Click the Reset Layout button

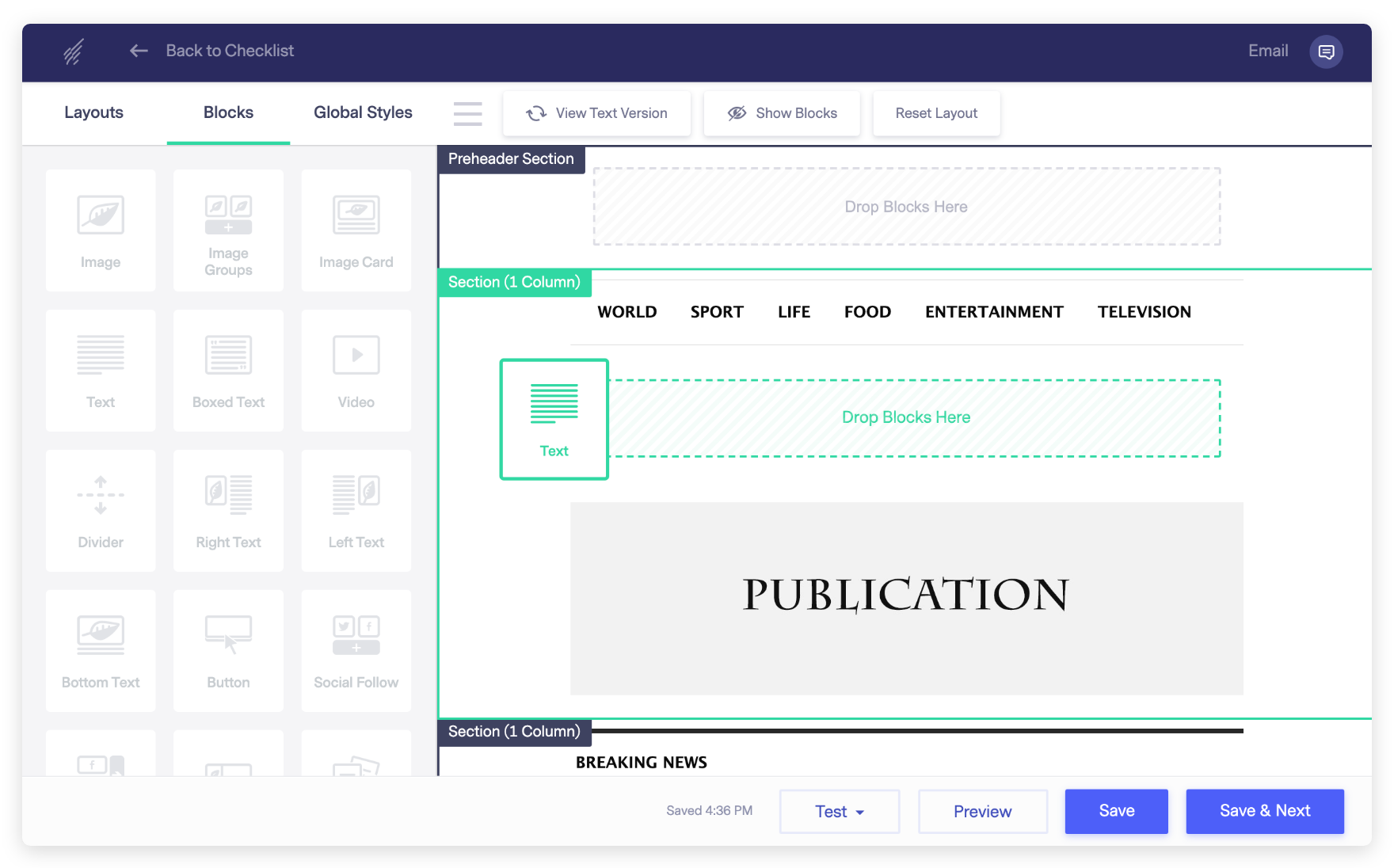(x=936, y=113)
